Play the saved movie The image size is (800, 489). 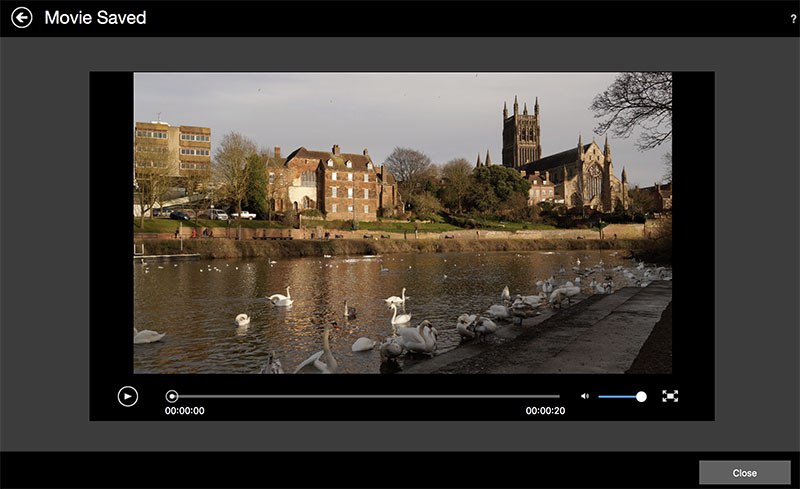point(128,396)
